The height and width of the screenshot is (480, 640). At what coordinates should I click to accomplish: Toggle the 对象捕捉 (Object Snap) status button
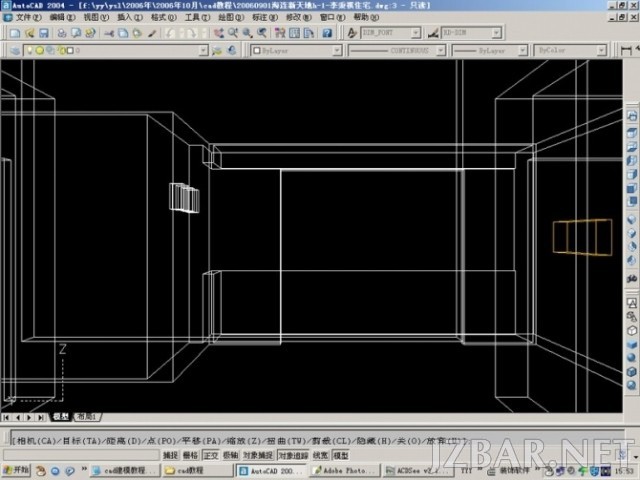[x=258, y=455]
